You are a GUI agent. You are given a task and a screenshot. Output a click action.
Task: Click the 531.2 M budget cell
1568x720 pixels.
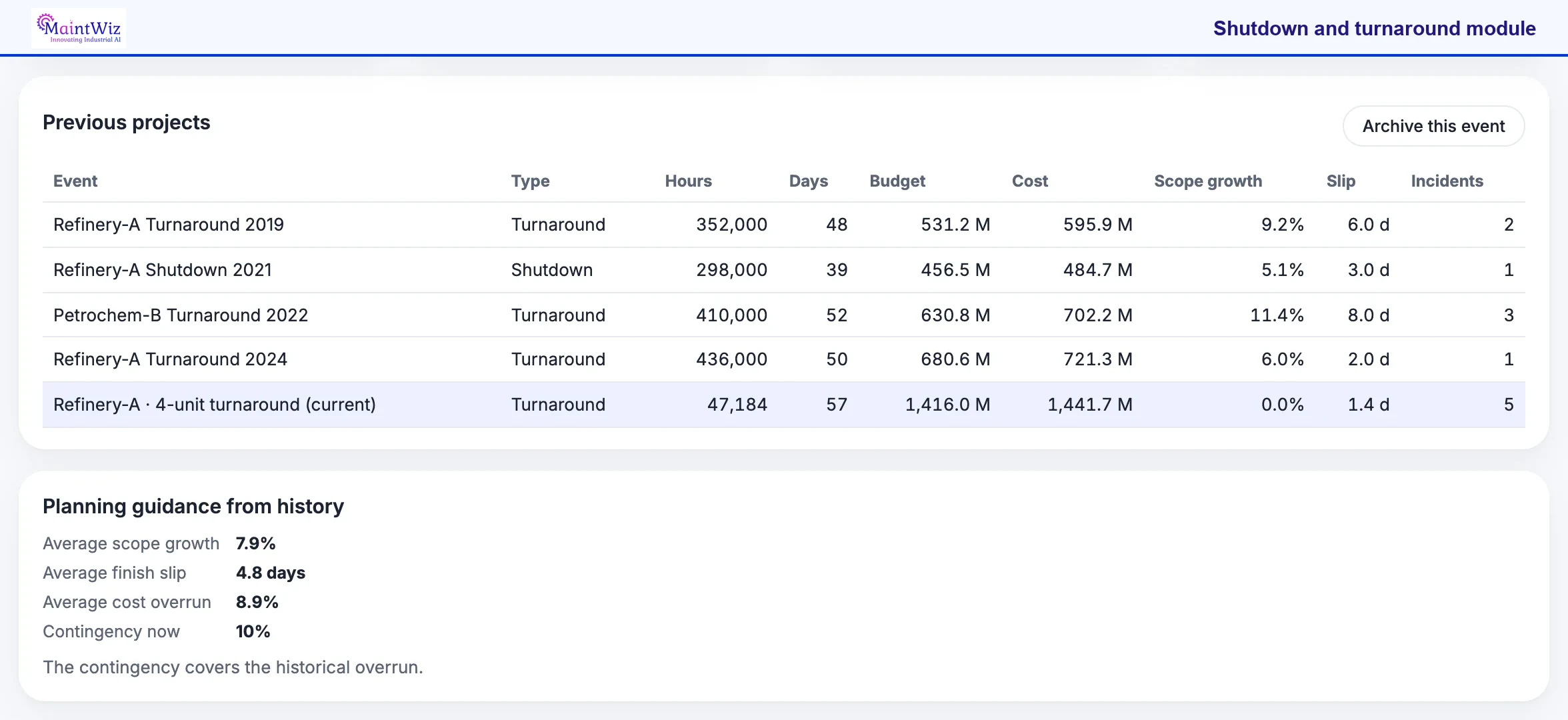coord(955,225)
